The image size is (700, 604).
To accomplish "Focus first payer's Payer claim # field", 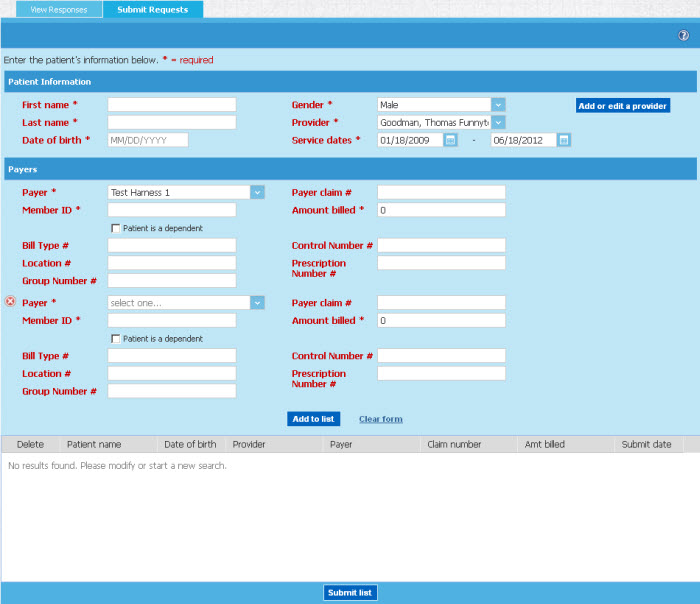I will pyautogui.click(x=441, y=192).
